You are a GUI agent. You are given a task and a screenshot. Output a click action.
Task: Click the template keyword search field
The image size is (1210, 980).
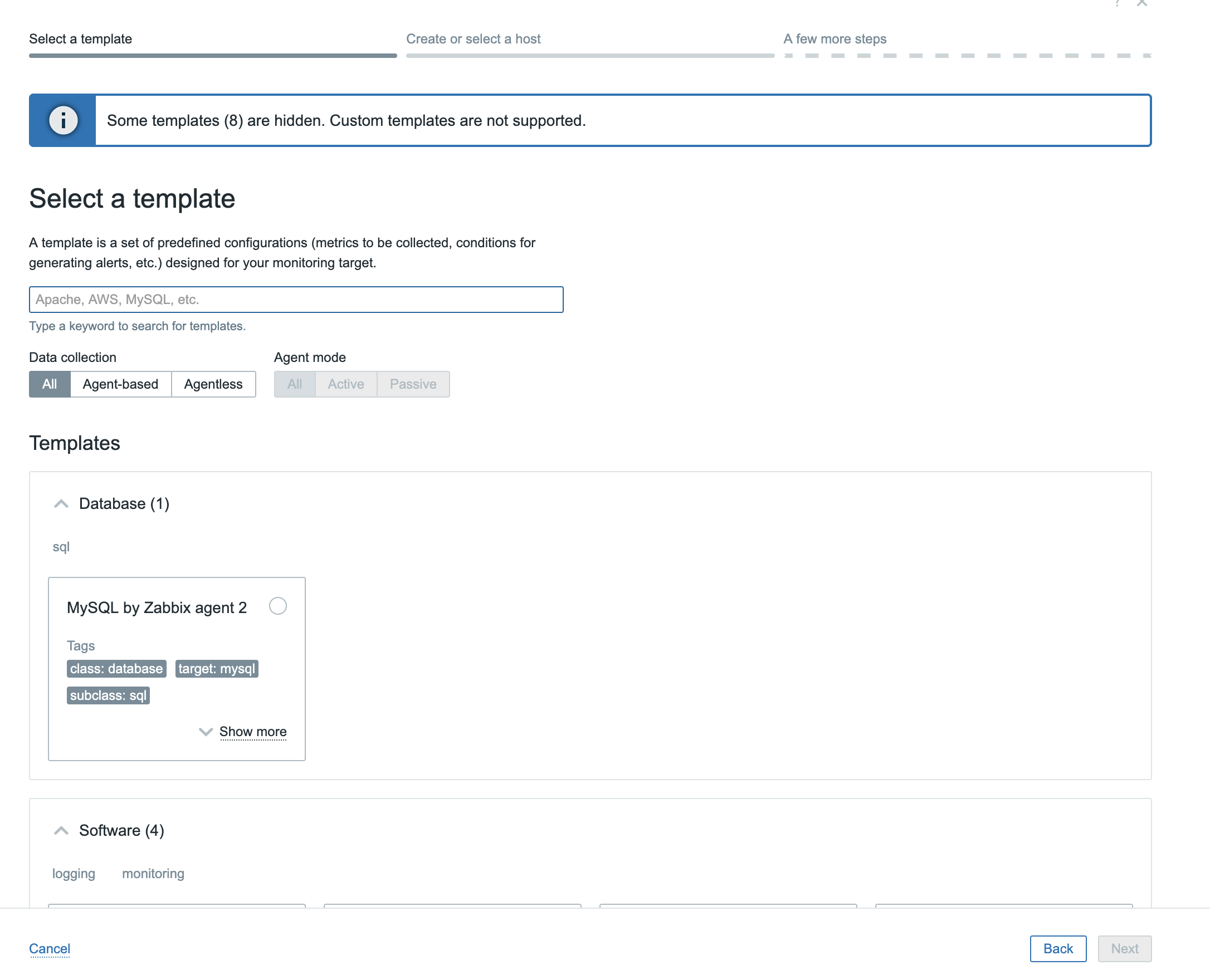point(296,299)
